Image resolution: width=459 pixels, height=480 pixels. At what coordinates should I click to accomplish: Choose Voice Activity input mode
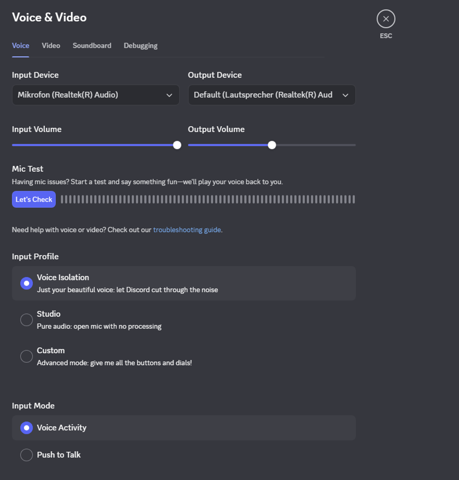pyautogui.click(x=184, y=428)
